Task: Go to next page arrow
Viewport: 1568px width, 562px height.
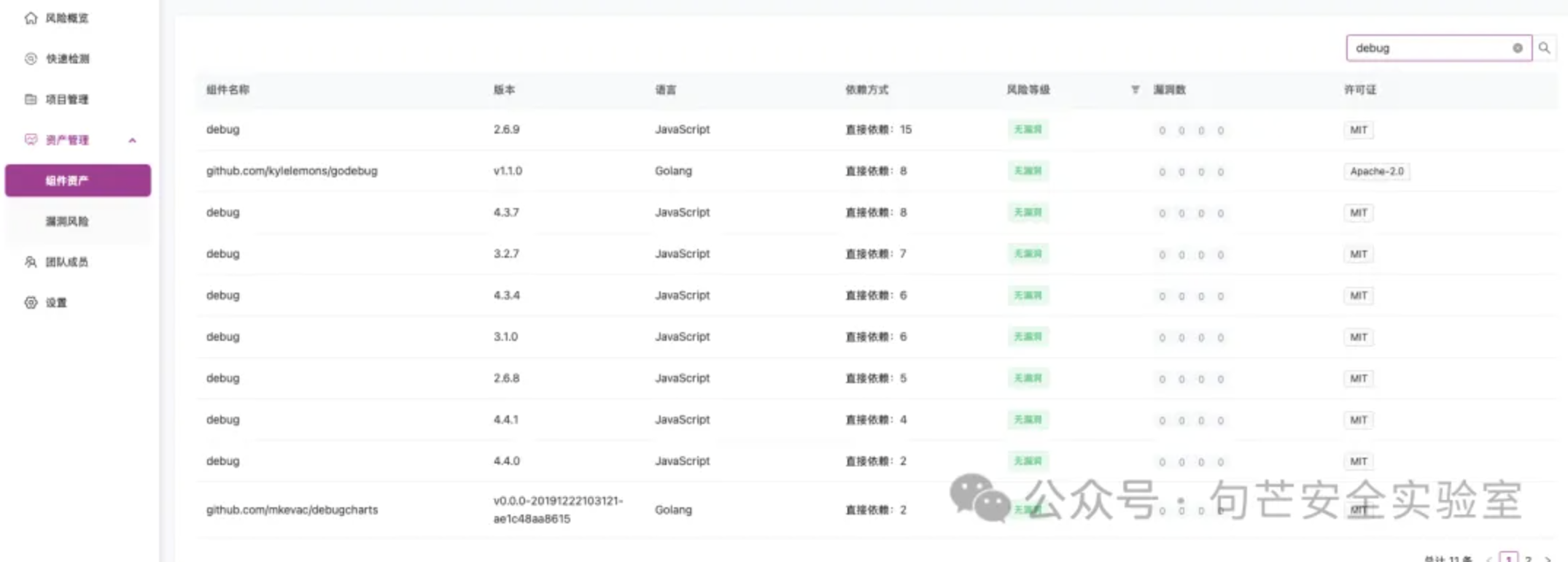Action: (x=1548, y=559)
